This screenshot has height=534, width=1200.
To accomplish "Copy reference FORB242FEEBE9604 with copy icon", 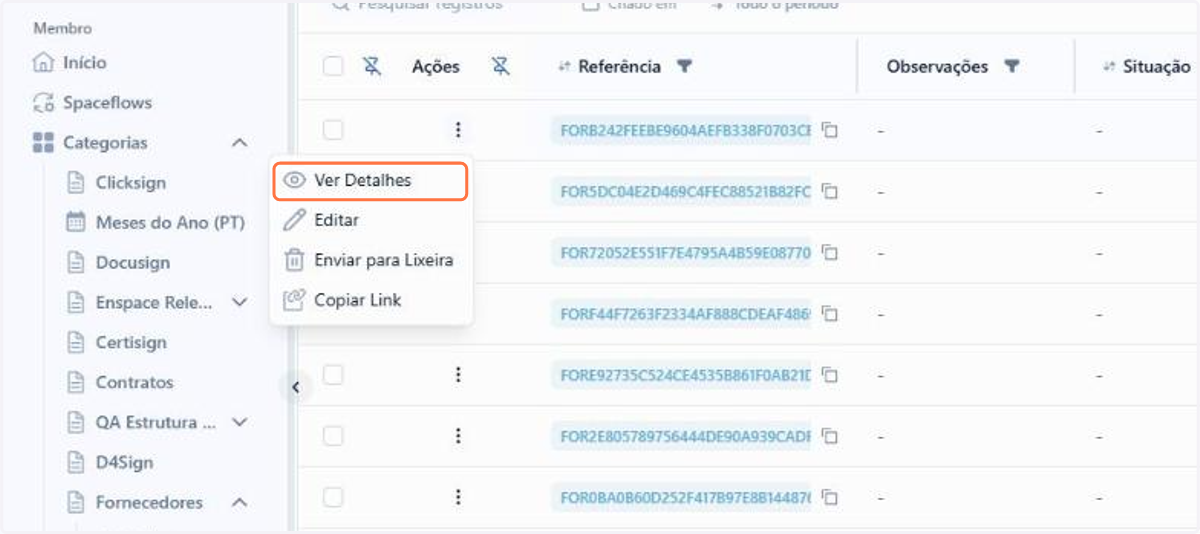I will click(x=829, y=130).
